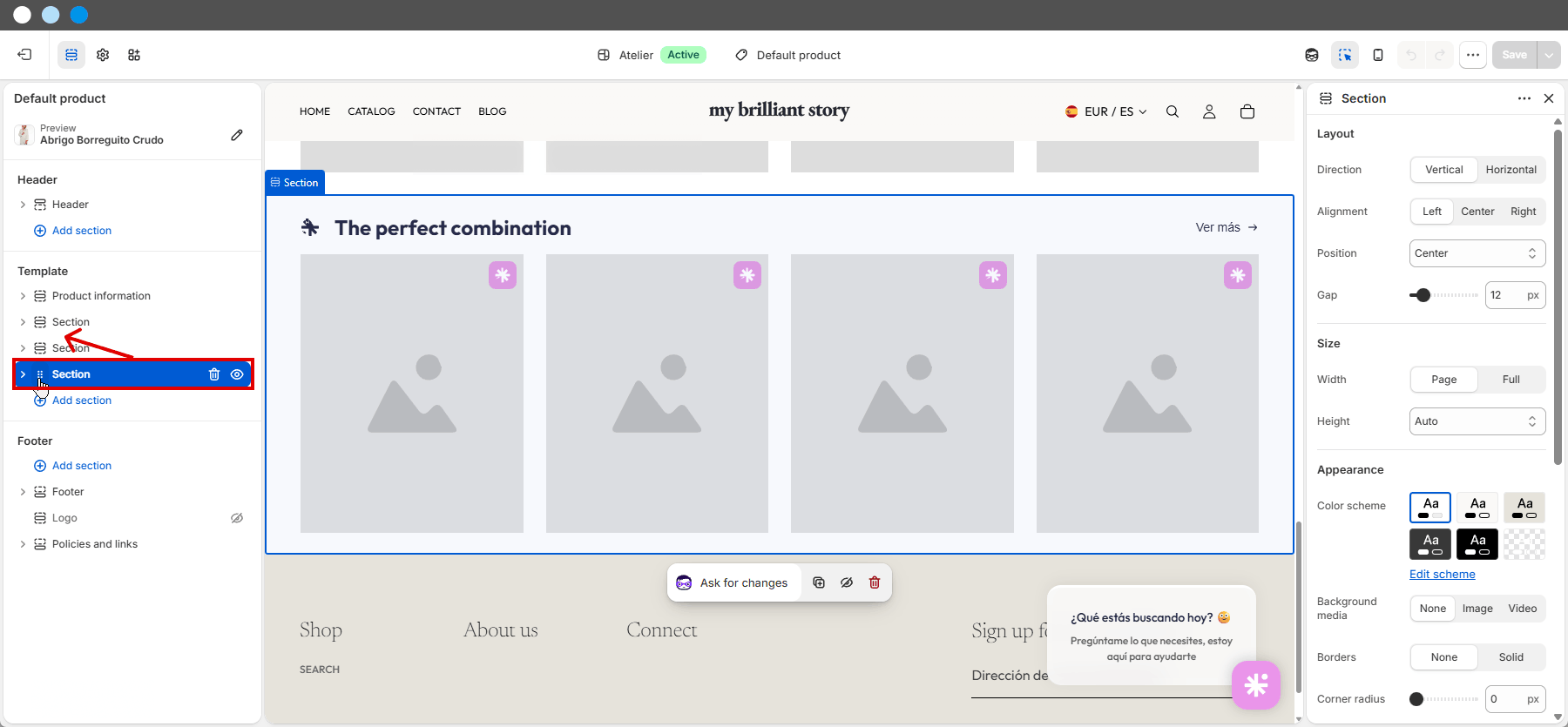
Task: Select the black color scheme swatch
Action: (1477, 544)
